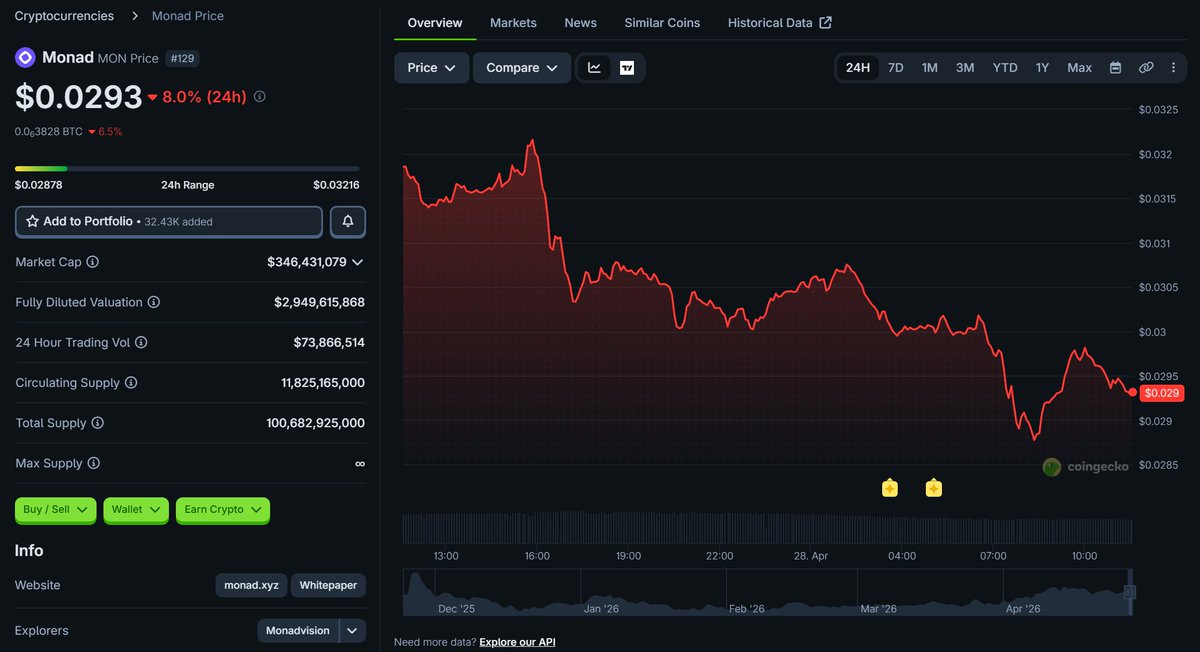The height and width of the screenshot is (652, 1200).
Task: Click info icon beside Total Supply
Action: tap(98, 423)
